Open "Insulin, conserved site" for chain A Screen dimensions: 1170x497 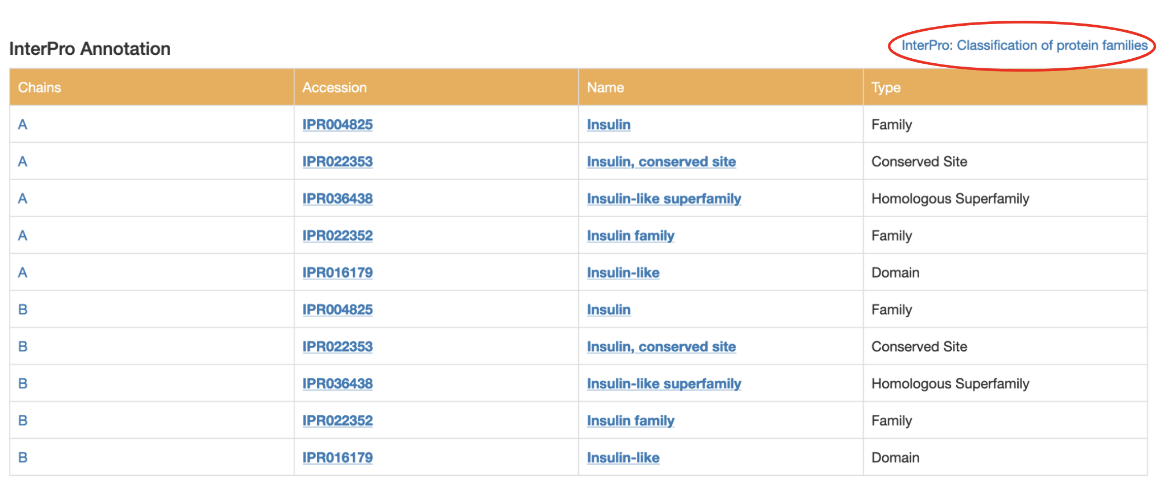tap(661, 162)
